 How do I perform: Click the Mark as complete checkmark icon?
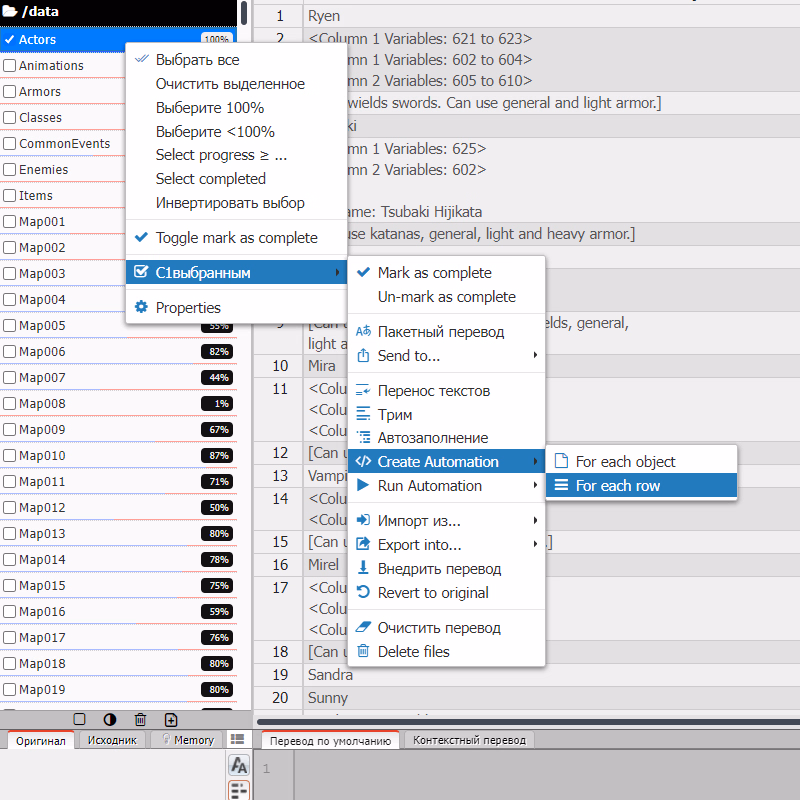click(363, 272)
